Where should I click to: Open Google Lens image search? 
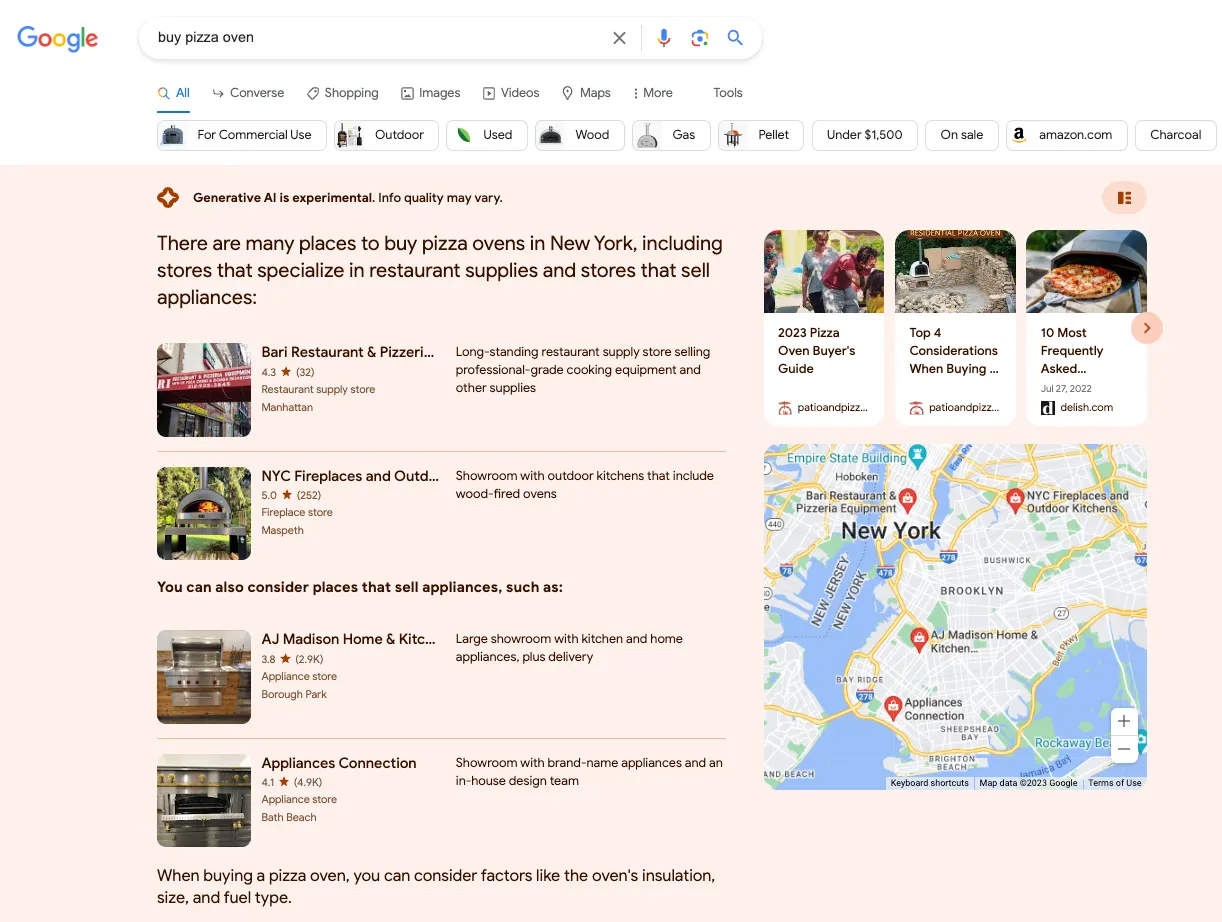pyautogui.click(x=700, y=38)
